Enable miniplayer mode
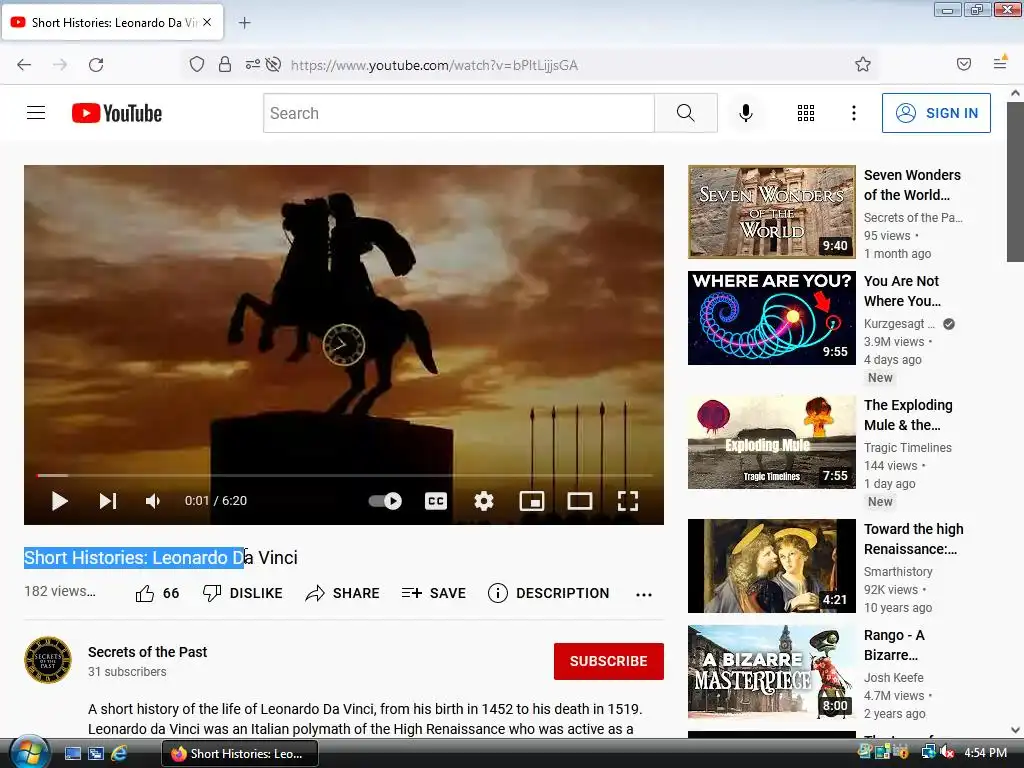The height and width of the screenshot is (768, 1024). [x=532, y=501]
